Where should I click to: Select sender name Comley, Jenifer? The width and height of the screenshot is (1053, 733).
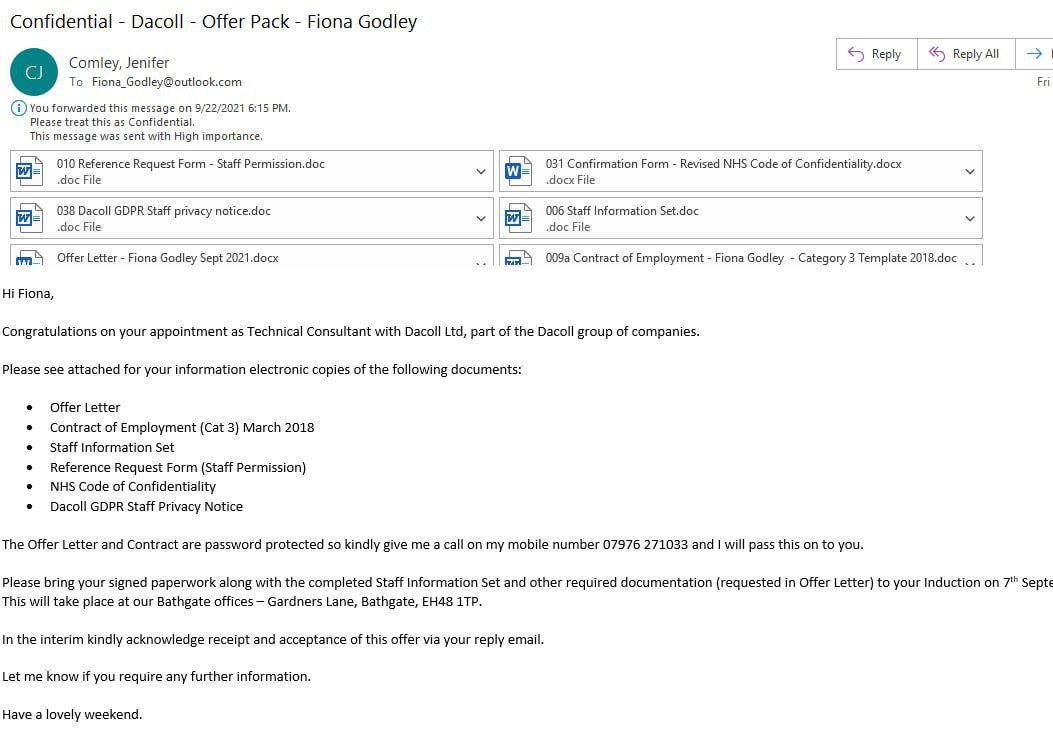tap(117, 63)
